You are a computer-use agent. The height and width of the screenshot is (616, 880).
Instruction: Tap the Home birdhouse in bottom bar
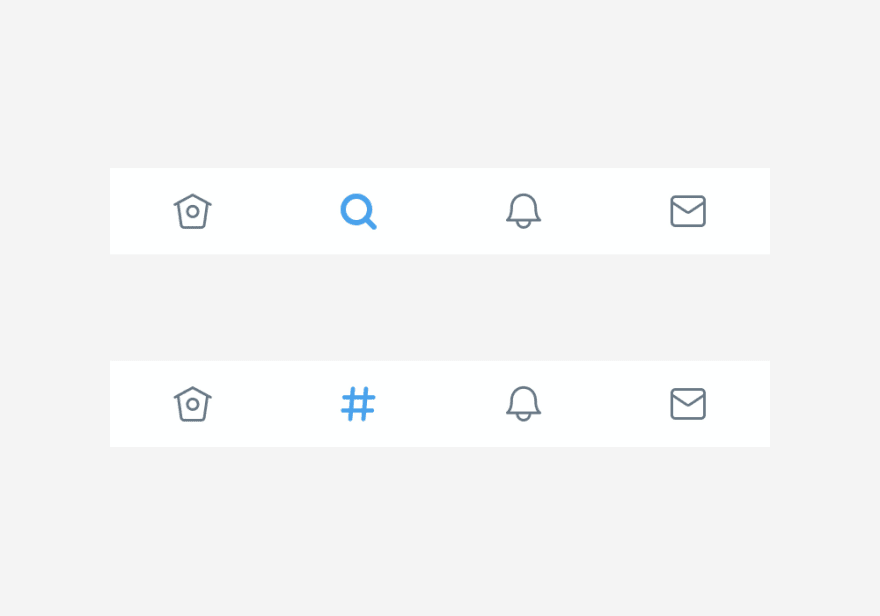pyautogui.click(x=192, y=404)
